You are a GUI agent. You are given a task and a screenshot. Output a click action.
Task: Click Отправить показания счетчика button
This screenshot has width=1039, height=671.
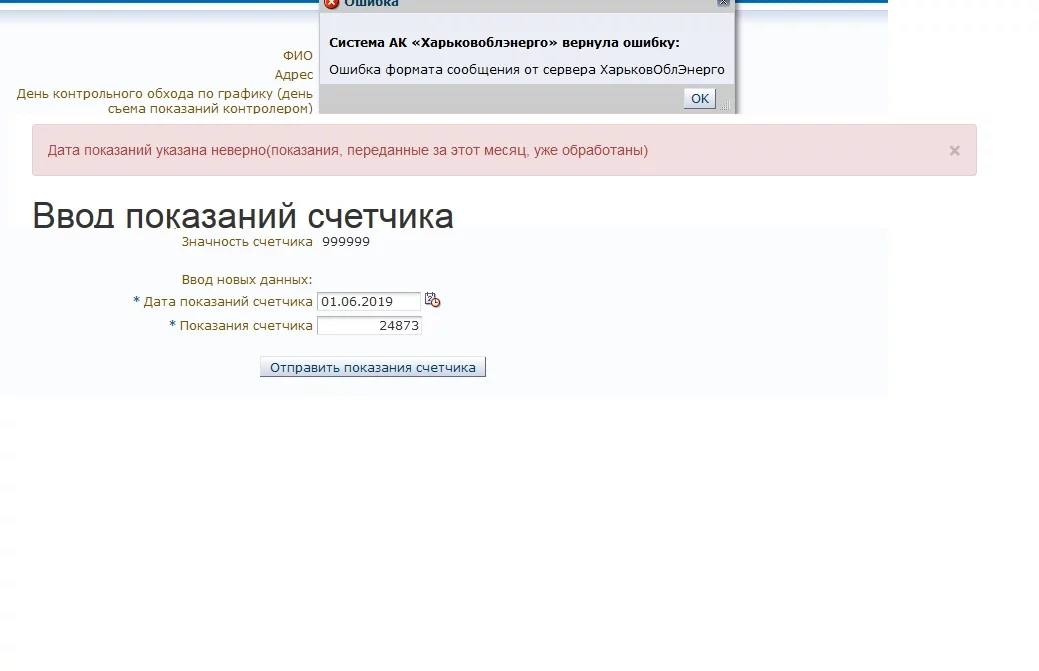coord(372,367)
